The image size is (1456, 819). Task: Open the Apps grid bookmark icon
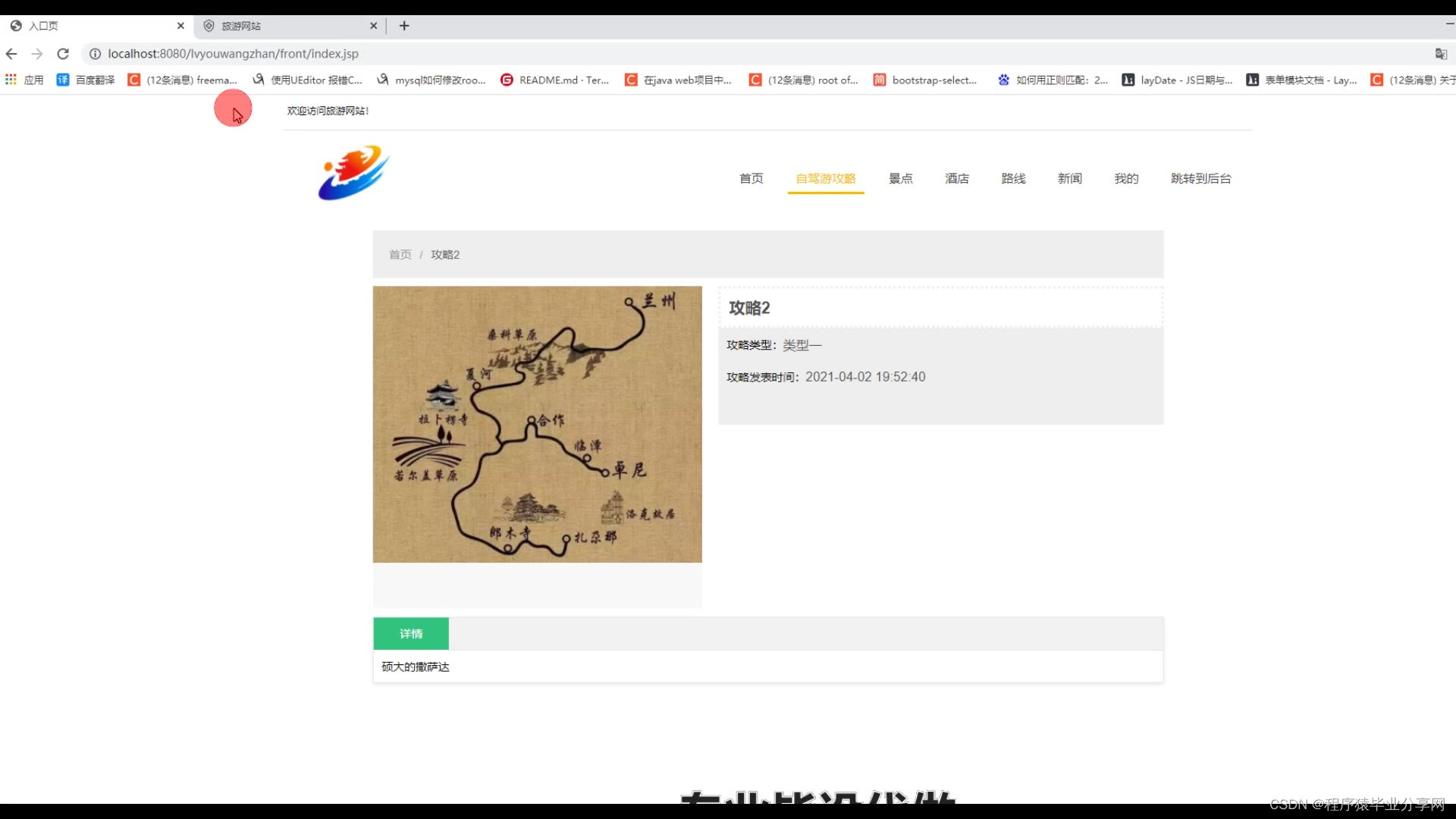[x=11, y=80]
